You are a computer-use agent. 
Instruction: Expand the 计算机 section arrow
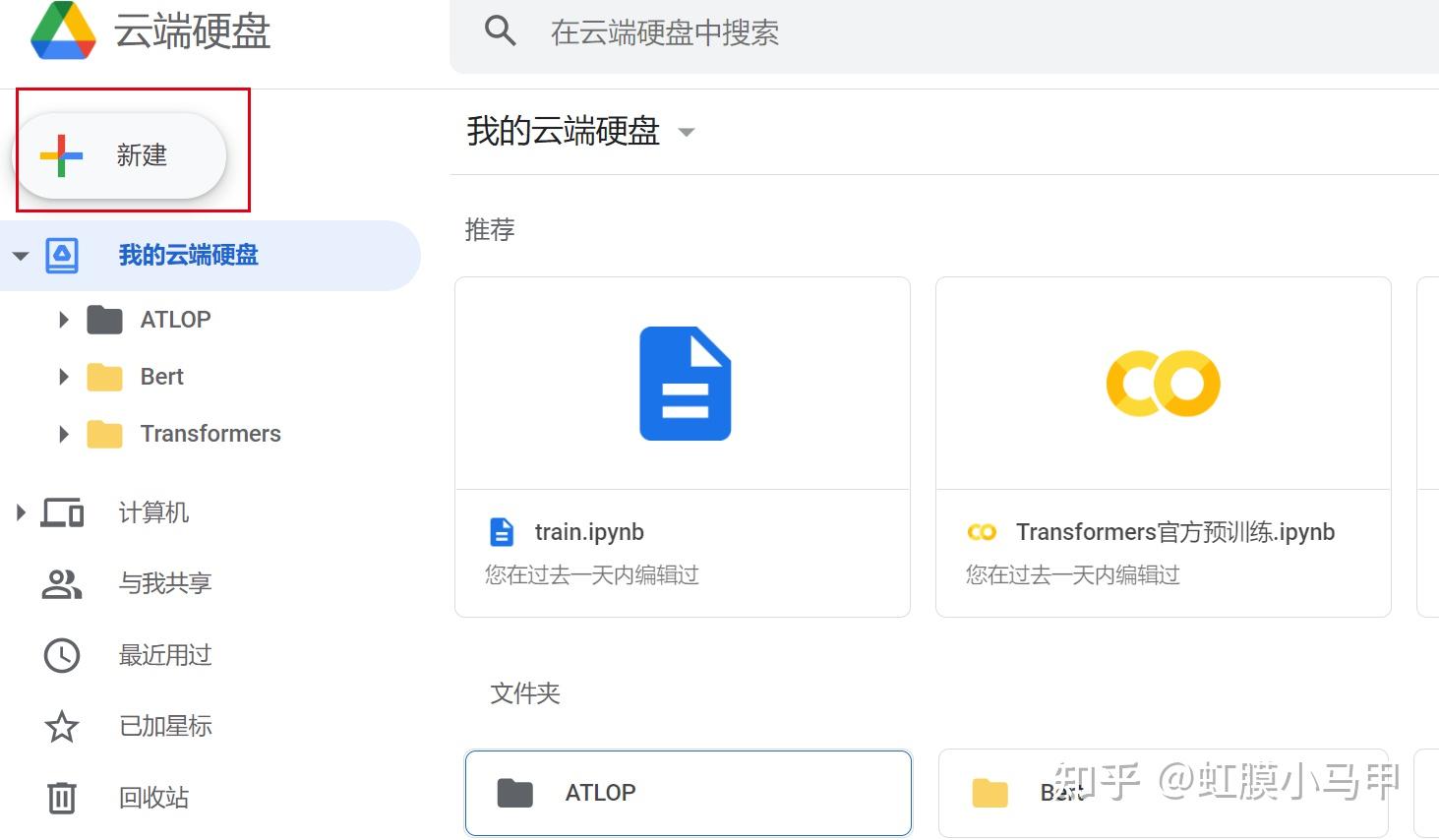[21, 512]
